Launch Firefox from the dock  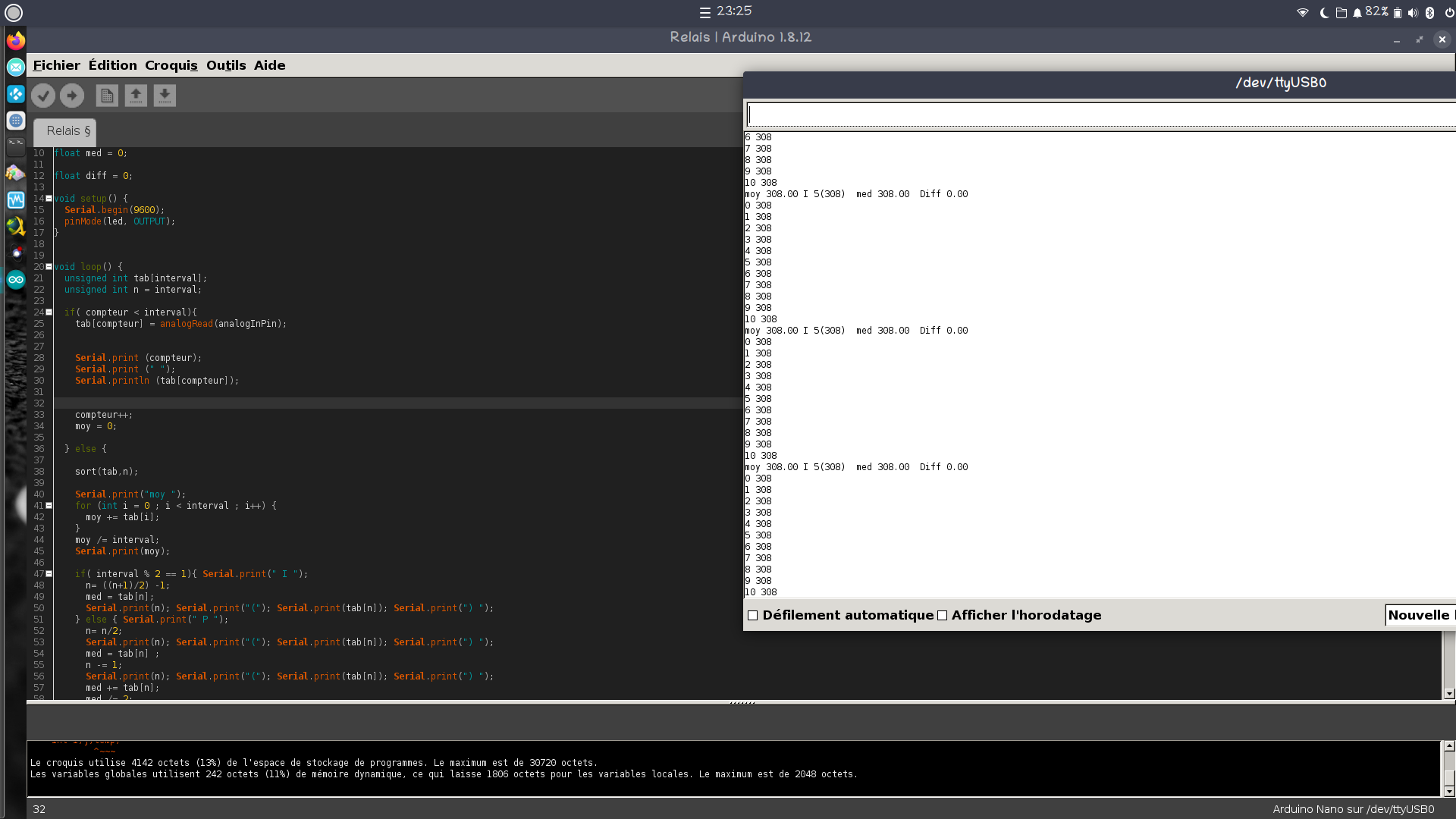coord(15,40)
